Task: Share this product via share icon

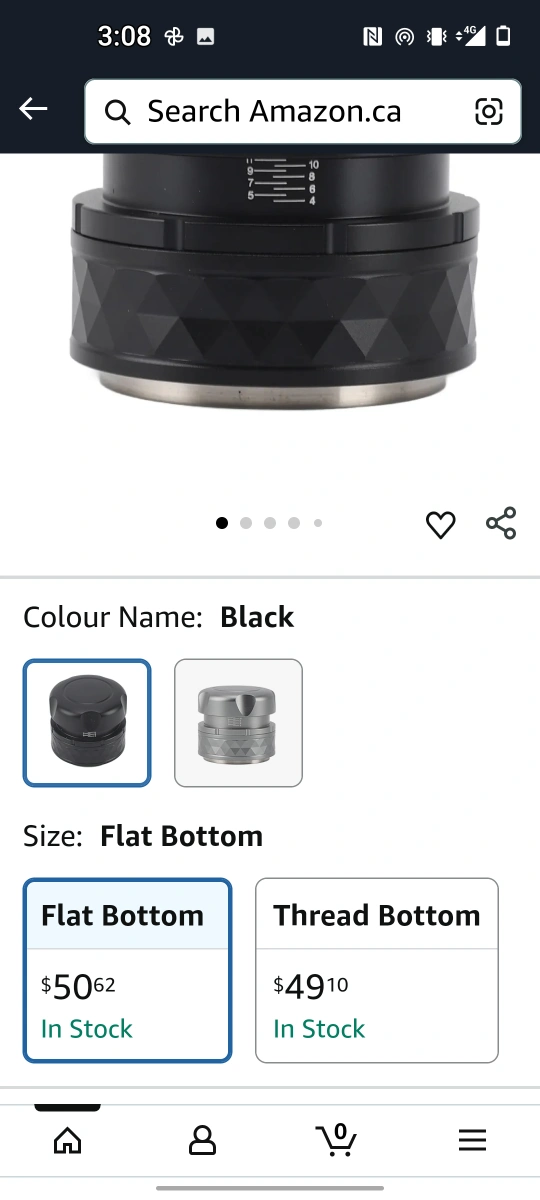Action: click(x=501, y=523)
